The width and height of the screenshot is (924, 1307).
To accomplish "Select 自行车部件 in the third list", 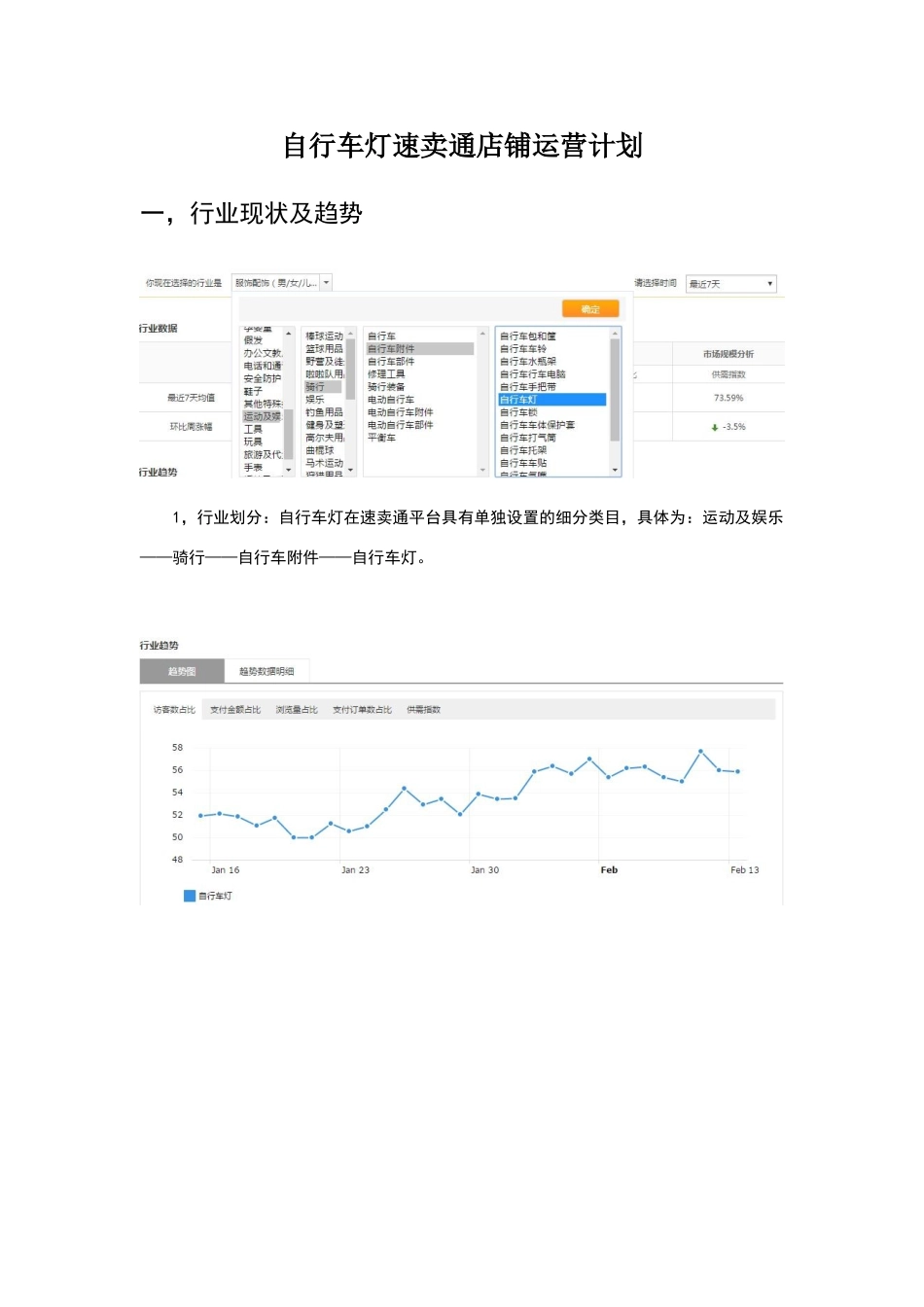I will tap(391, 362).
